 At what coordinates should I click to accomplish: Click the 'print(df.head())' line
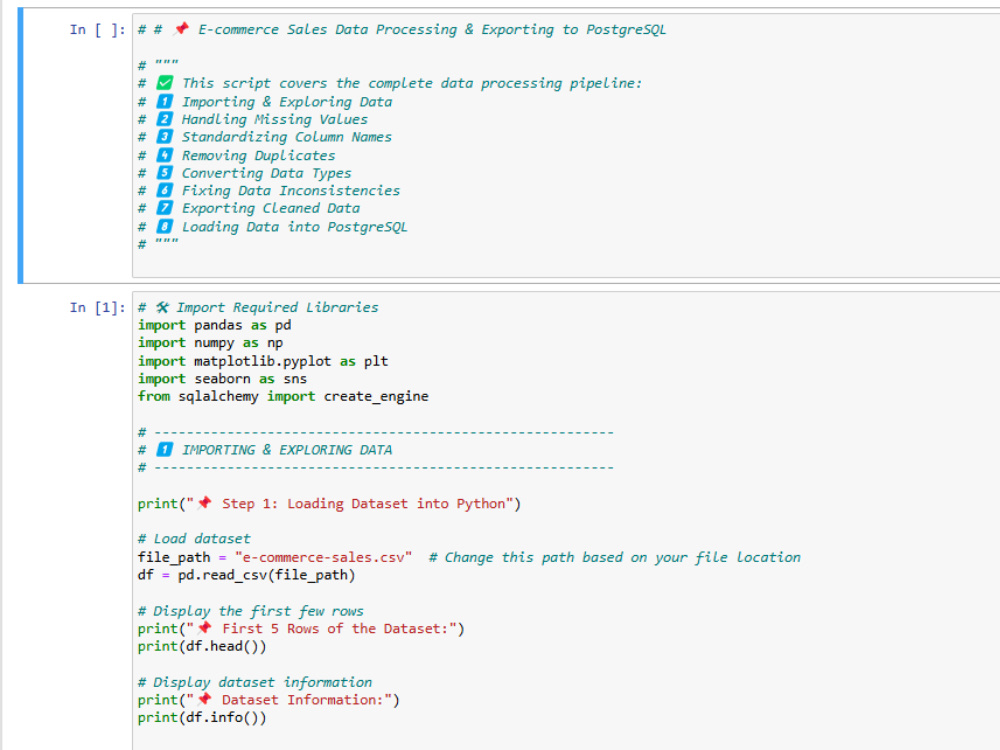click(x=202, y=647)
